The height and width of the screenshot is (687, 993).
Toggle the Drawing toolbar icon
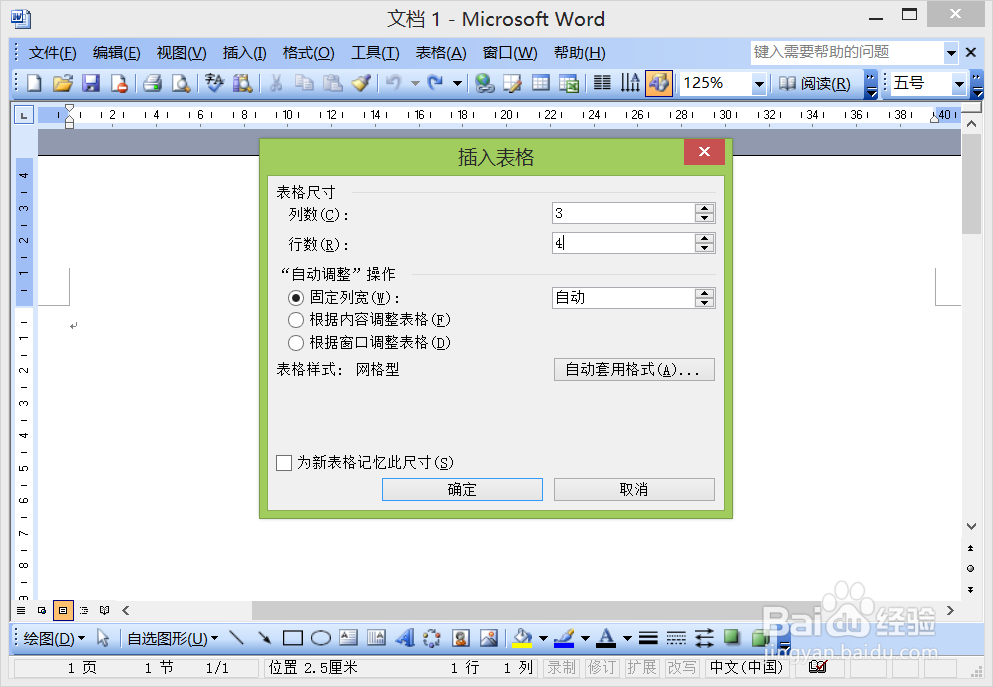click(x=659, y=83)
